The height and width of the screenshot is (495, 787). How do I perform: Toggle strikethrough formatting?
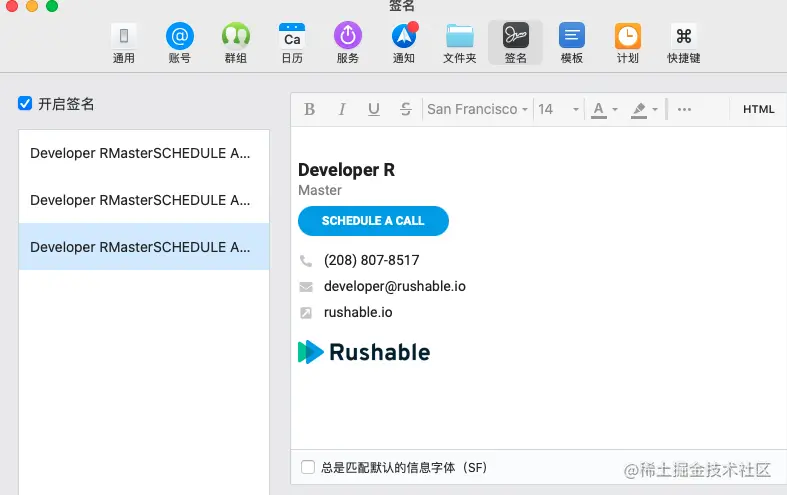tap(406, 109)
